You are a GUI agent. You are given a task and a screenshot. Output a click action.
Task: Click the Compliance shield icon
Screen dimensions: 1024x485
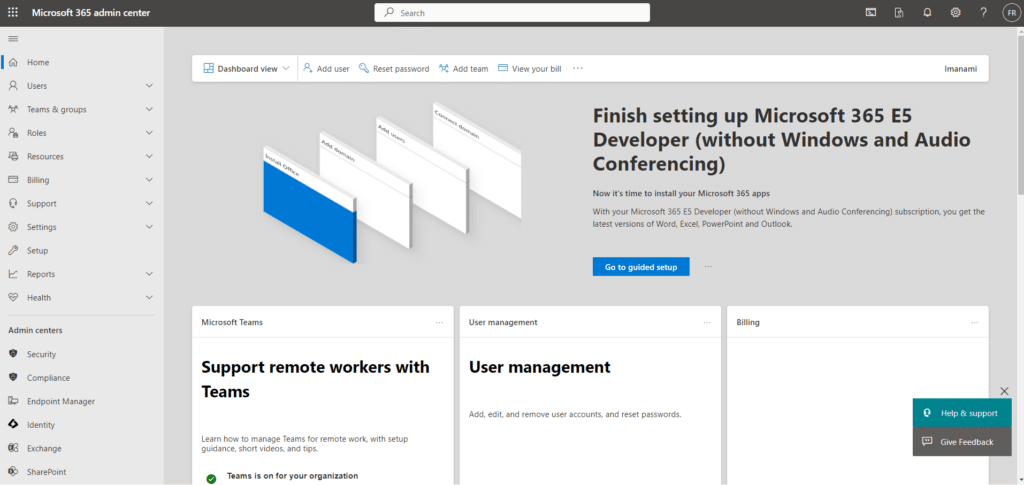13,377
